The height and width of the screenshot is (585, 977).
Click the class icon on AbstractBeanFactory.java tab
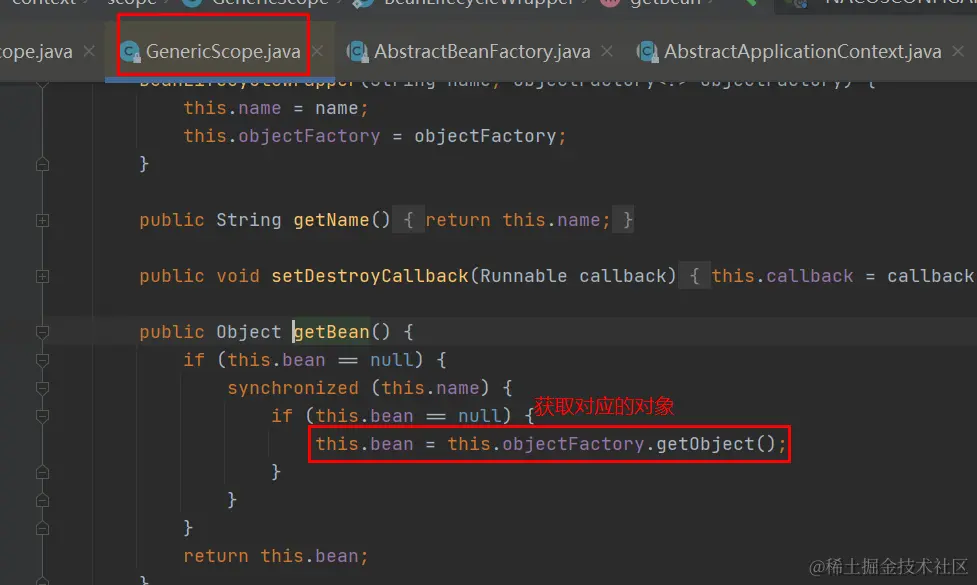click(358, 52)
